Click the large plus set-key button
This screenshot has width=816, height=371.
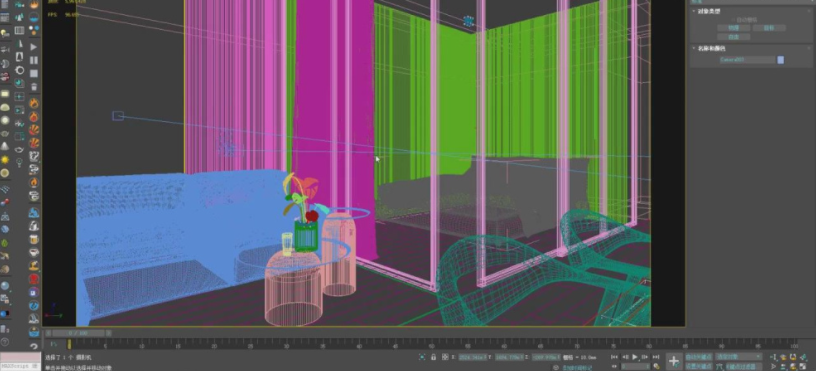673,361
